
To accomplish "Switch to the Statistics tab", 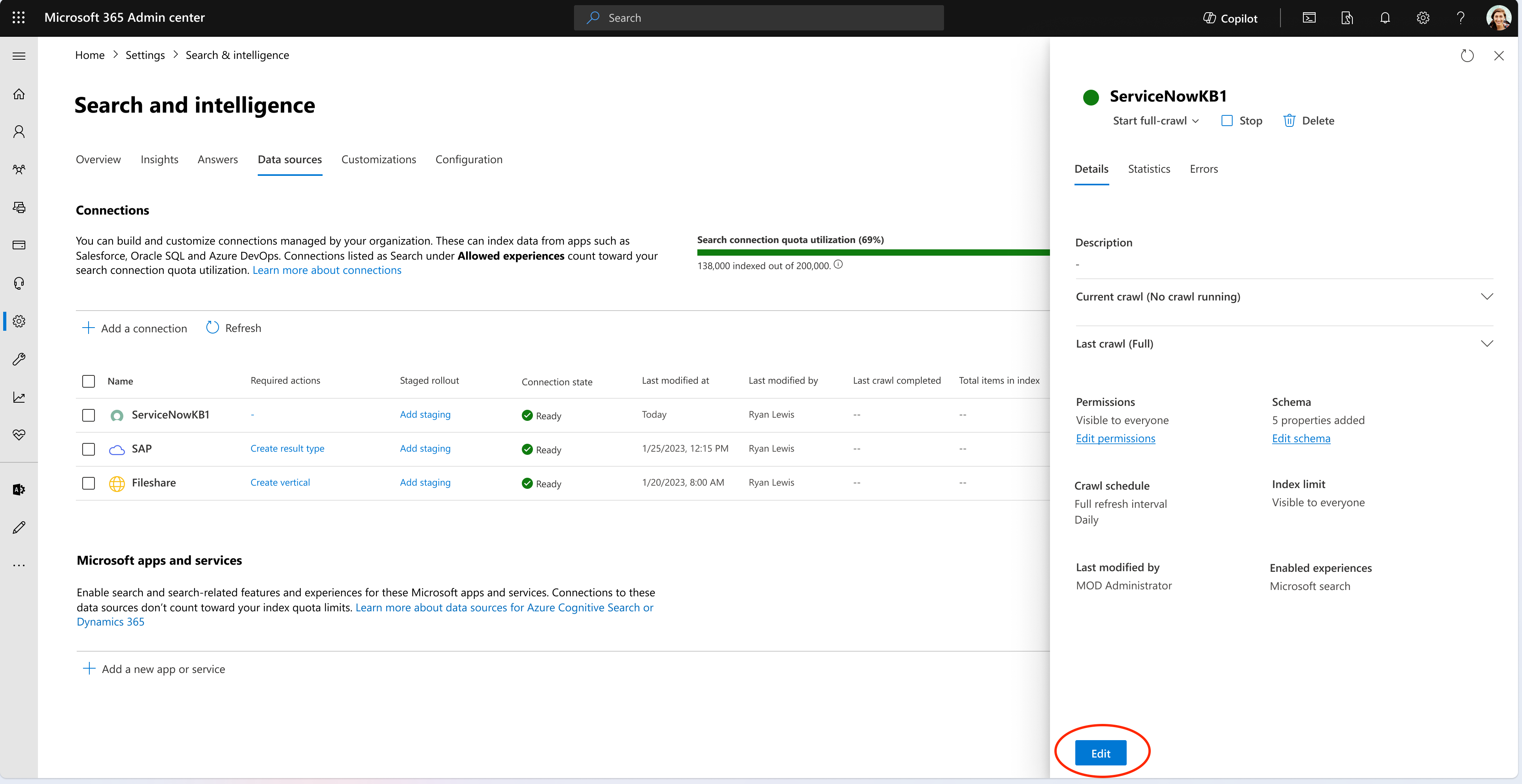I will point(1149,168).
